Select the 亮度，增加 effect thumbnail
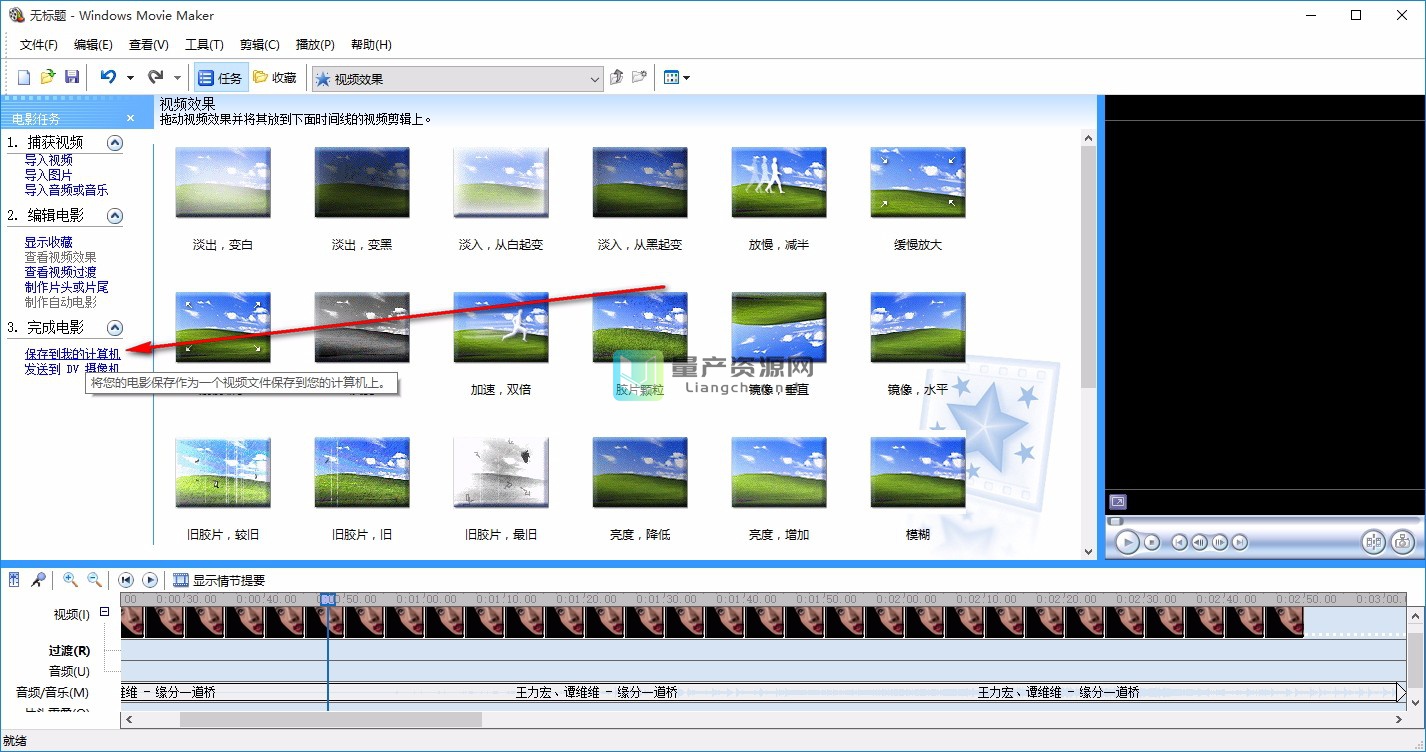 [778, 472]
